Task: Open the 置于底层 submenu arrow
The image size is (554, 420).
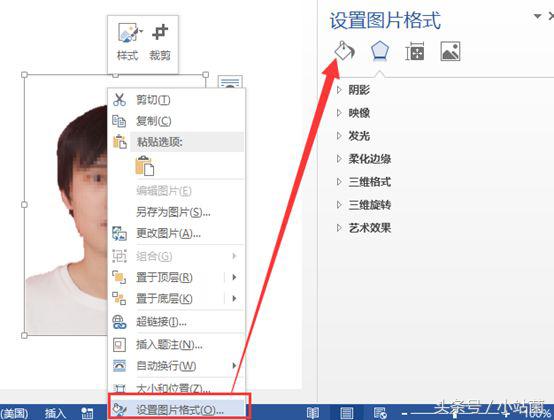Action: coord(234,298)
